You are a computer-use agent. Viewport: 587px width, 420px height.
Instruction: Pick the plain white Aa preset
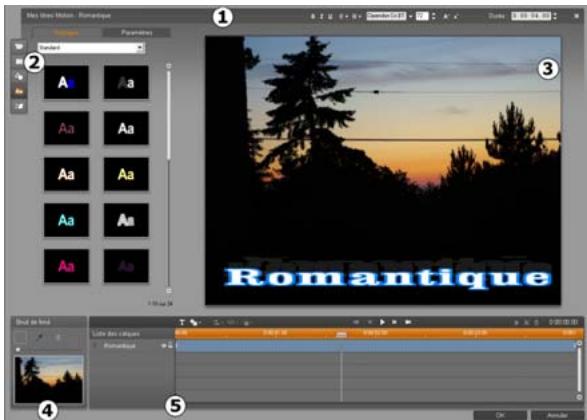click(x=126, y=128)
